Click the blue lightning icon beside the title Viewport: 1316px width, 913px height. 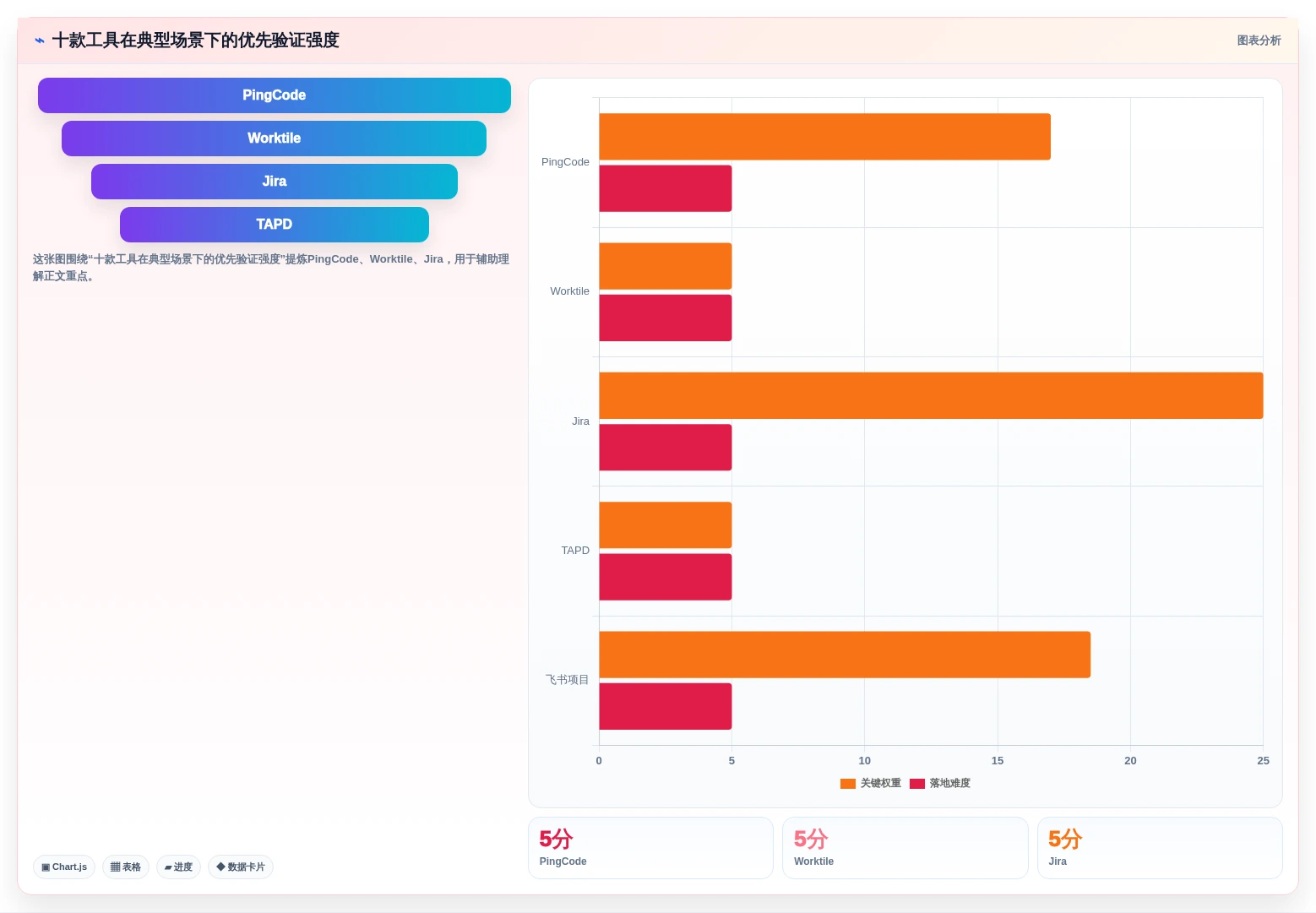coord(40,41)
